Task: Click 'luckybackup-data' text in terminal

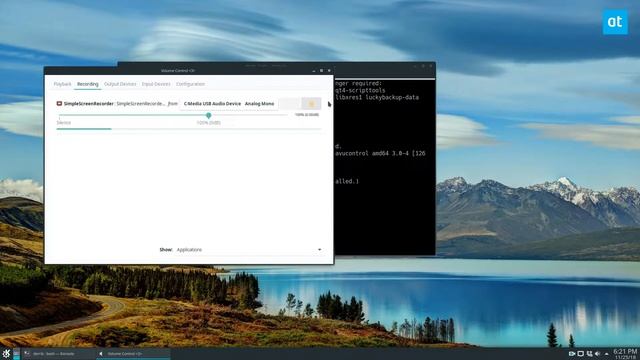Action: coord(392,98)
